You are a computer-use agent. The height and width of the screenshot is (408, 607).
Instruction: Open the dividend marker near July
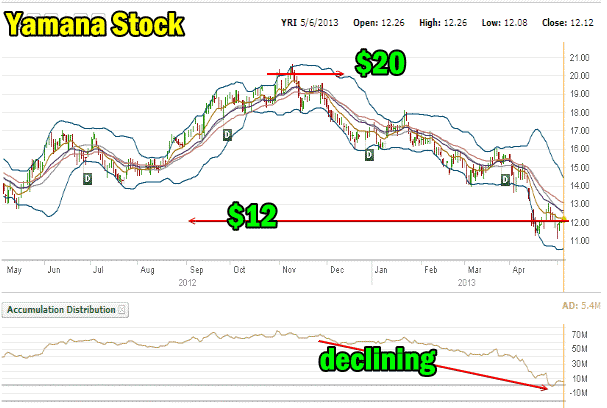click(x=87, y=179)
